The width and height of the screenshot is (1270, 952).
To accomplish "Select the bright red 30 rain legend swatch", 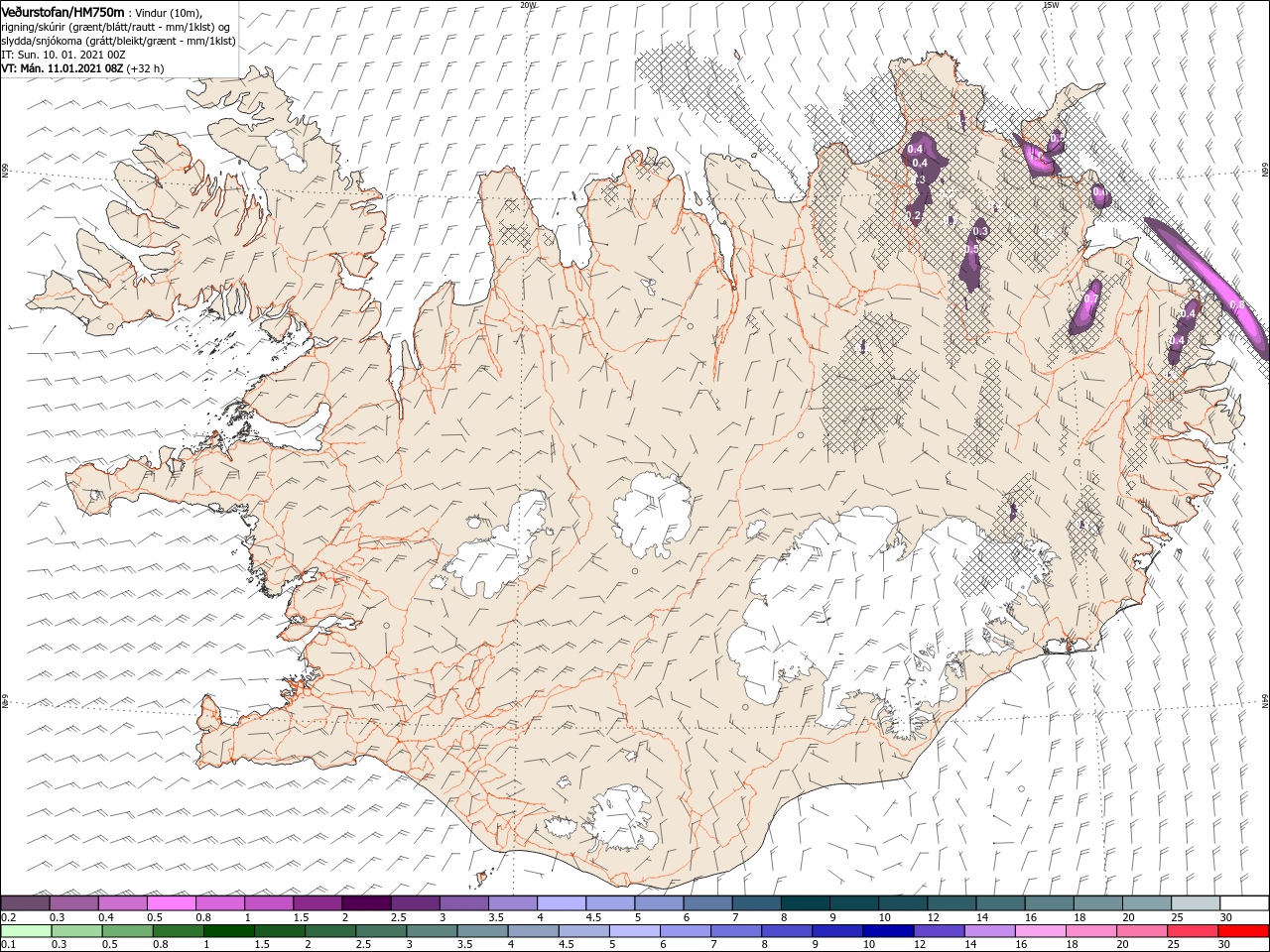I will 1244,931.
